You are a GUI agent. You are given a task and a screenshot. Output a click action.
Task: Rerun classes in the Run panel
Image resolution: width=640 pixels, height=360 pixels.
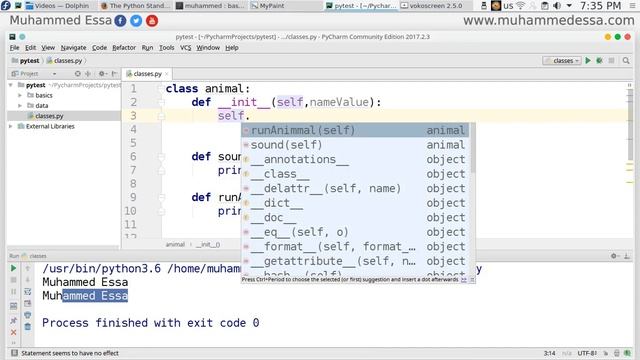click(x=13, y=268)
